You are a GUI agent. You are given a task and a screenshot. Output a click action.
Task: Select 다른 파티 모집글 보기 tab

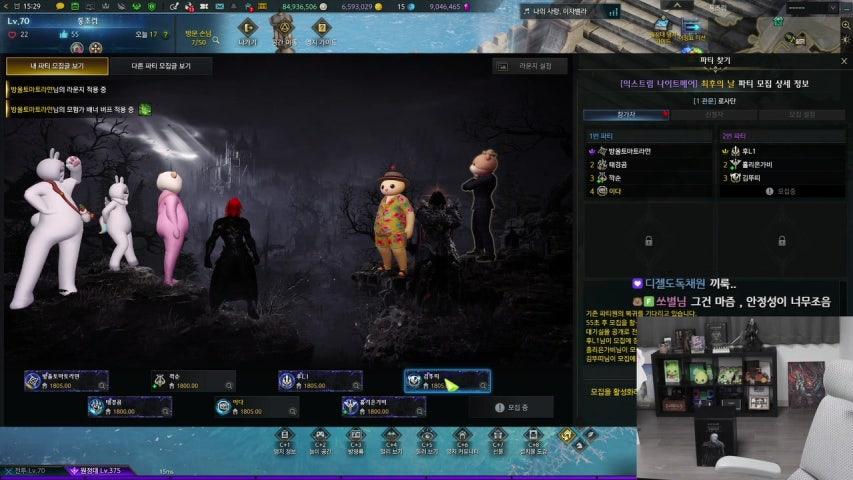(x=161, y=66)
